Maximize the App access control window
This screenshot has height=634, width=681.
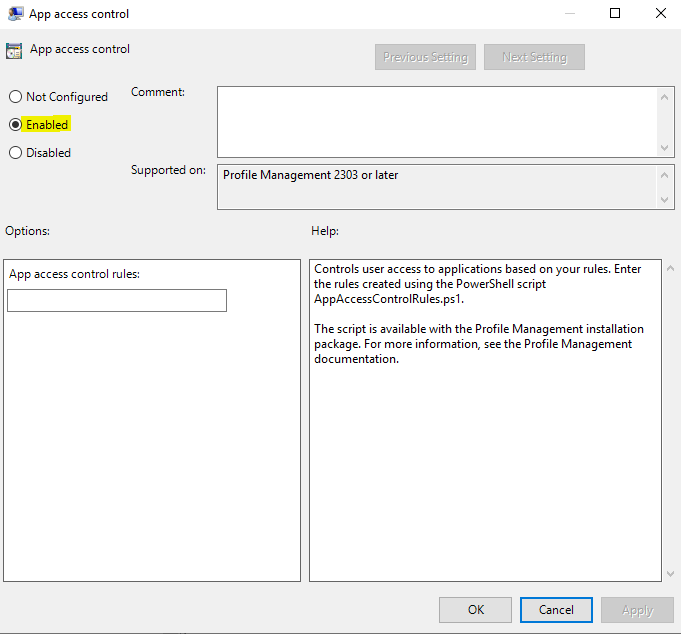615,14
